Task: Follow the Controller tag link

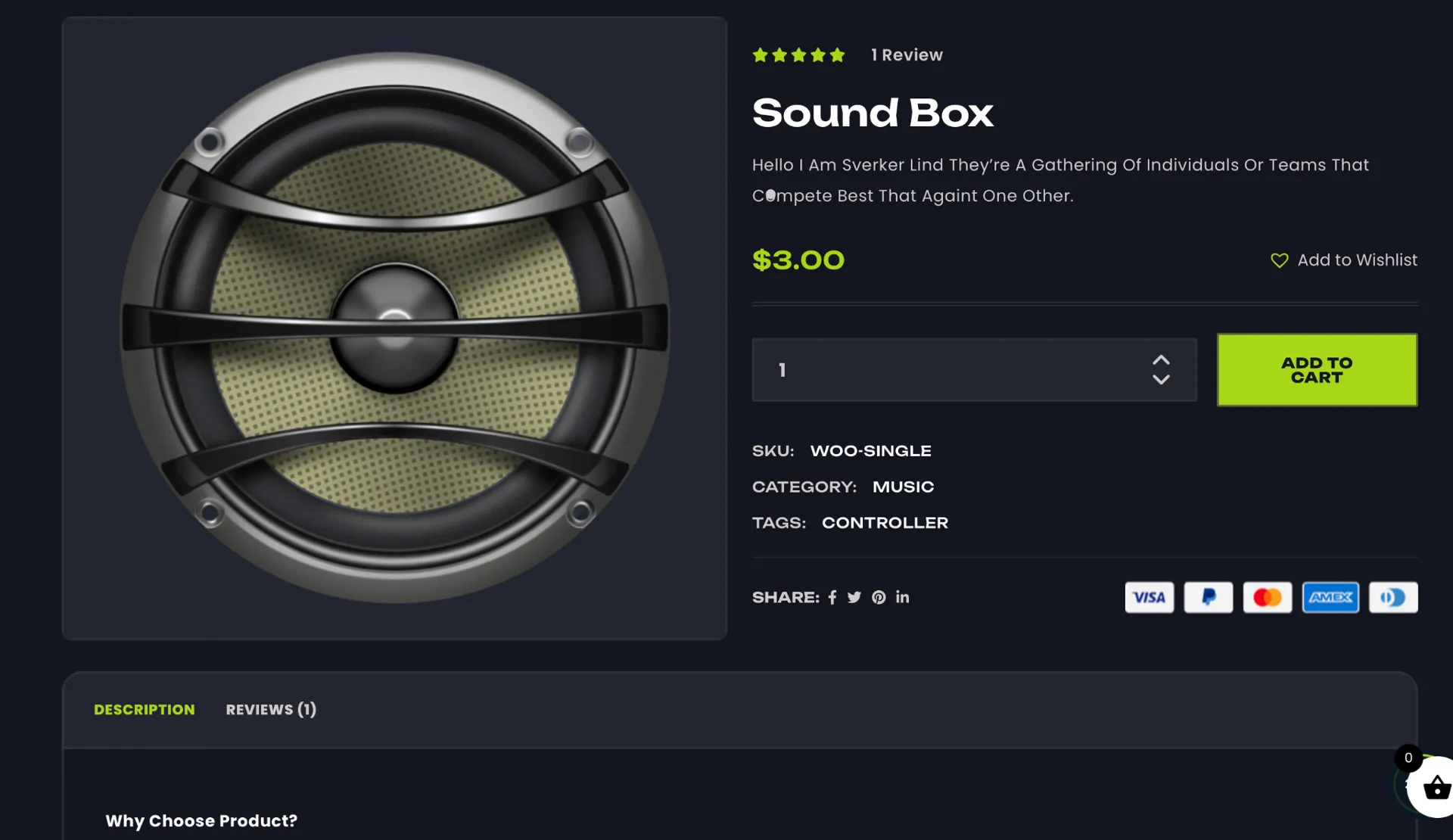Action: point(885,523)
